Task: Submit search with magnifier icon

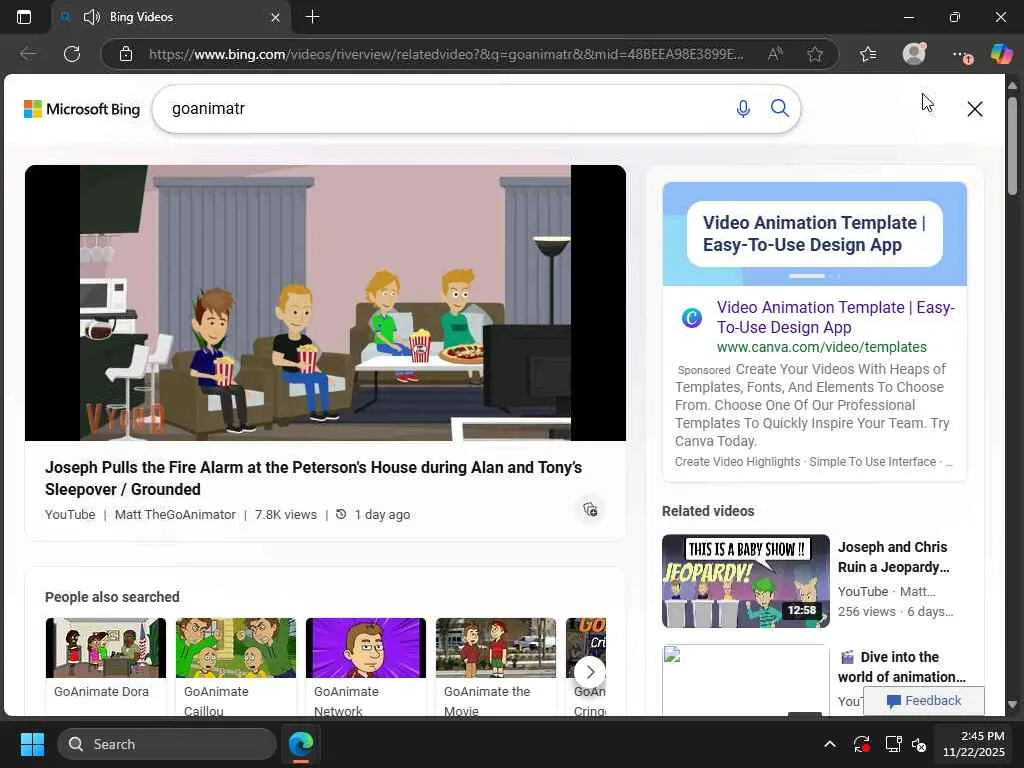Action: [780, 108]
